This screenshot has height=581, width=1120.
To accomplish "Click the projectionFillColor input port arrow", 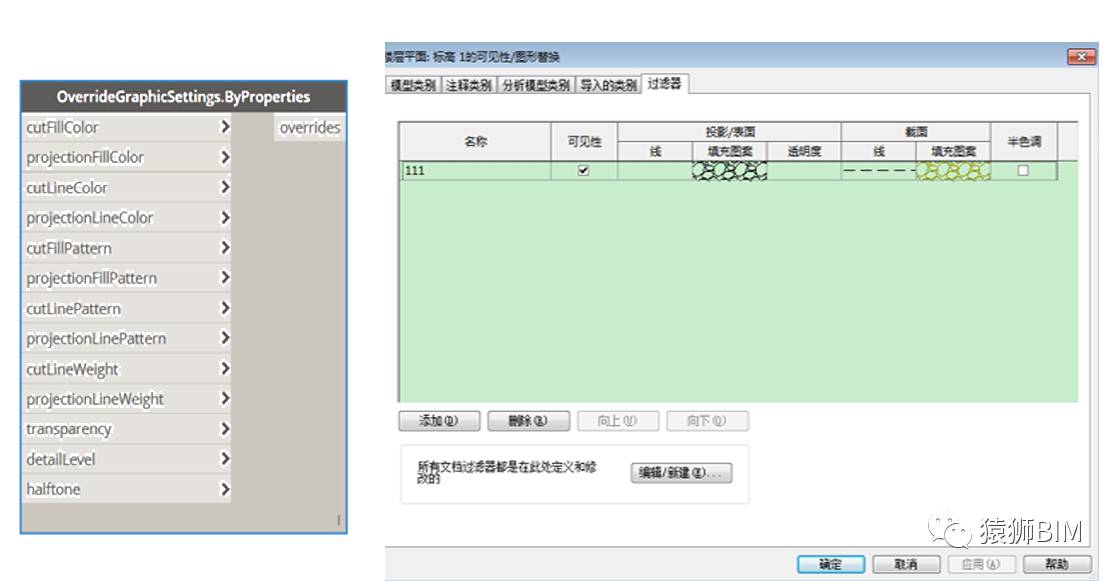I will [x=225, y=157].
